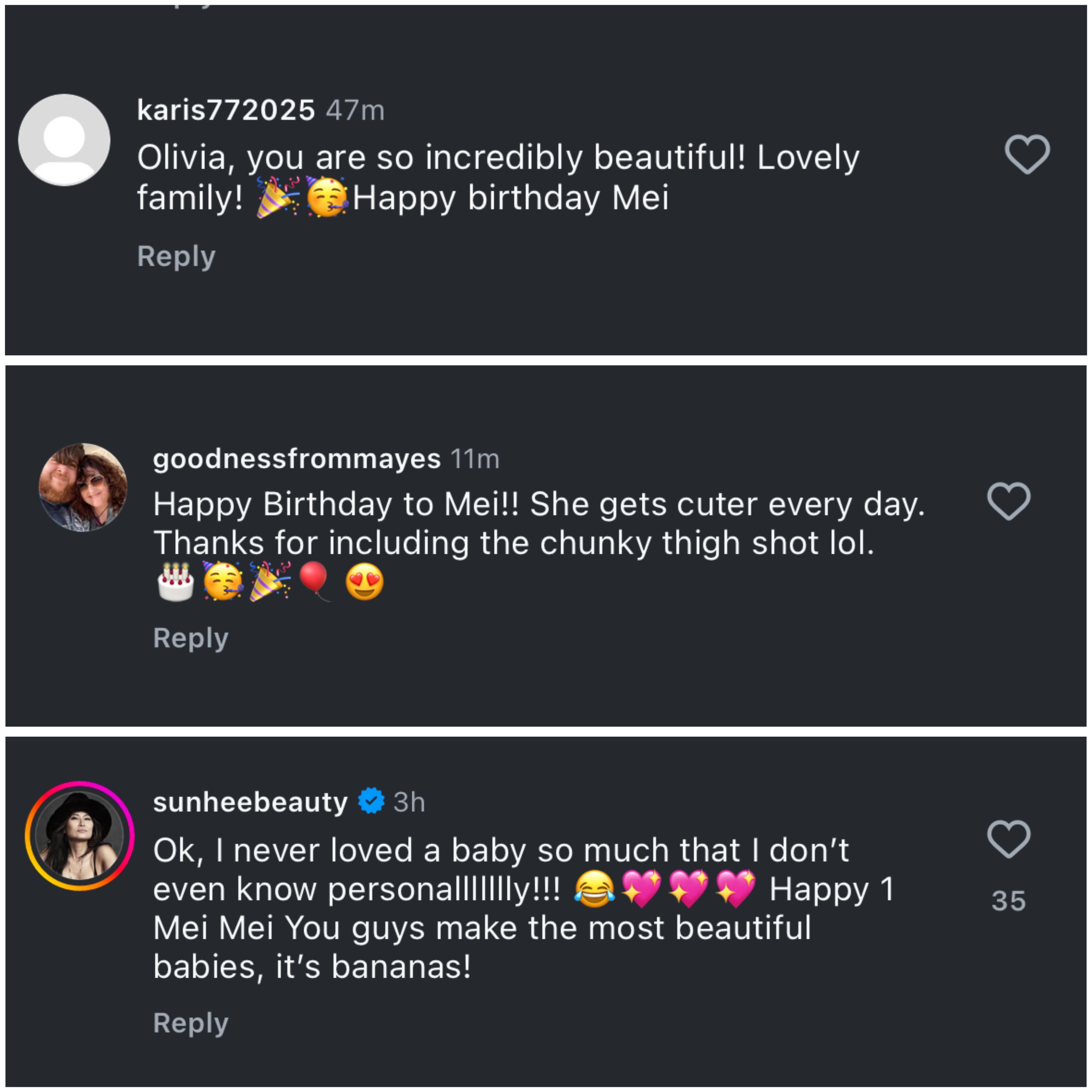Go to sunheebeauty's profile via username
The height and width of the screenshot is (1092, 1092).
[250, 802]
